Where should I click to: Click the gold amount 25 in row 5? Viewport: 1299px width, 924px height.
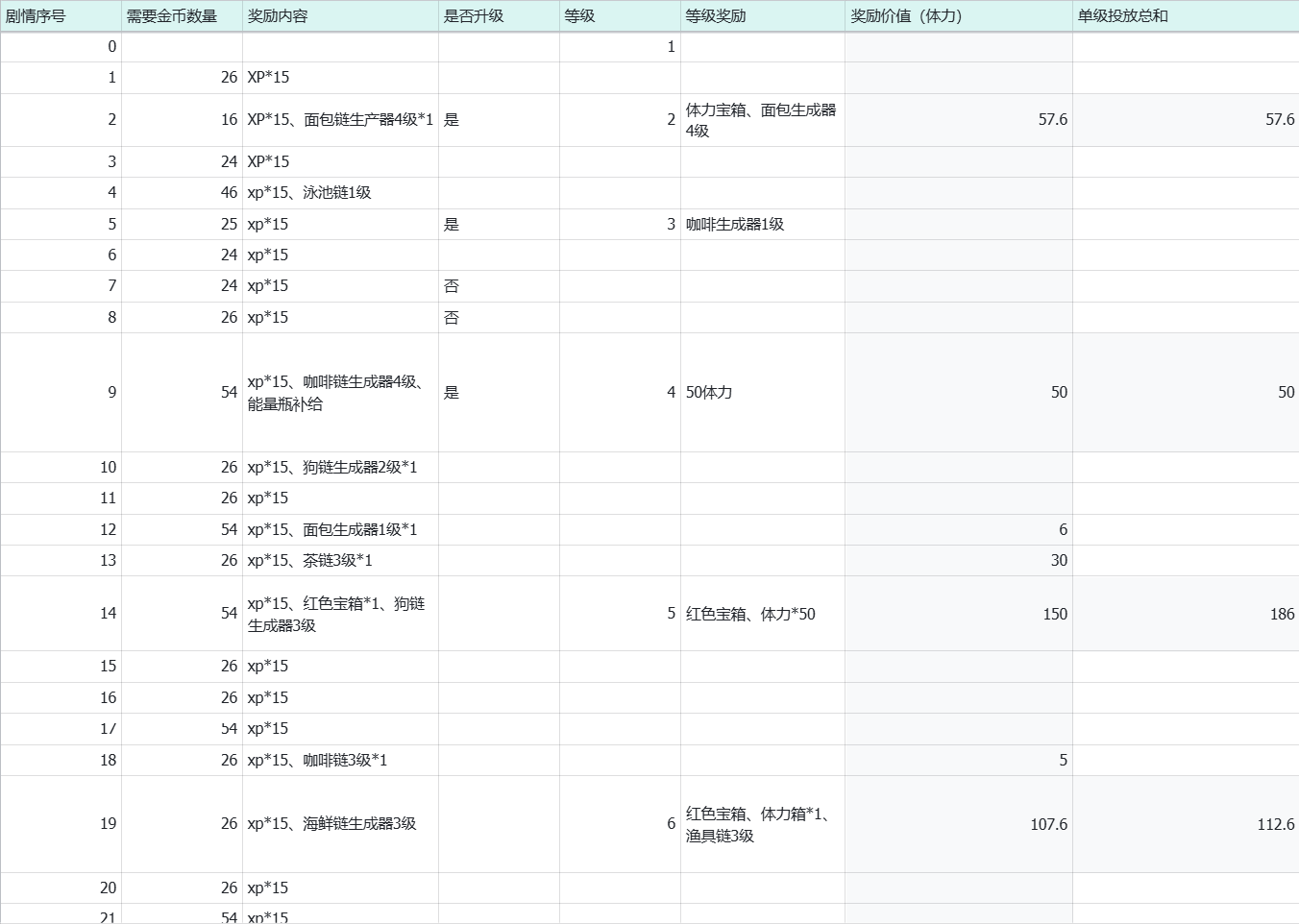(x=182, y=224)
